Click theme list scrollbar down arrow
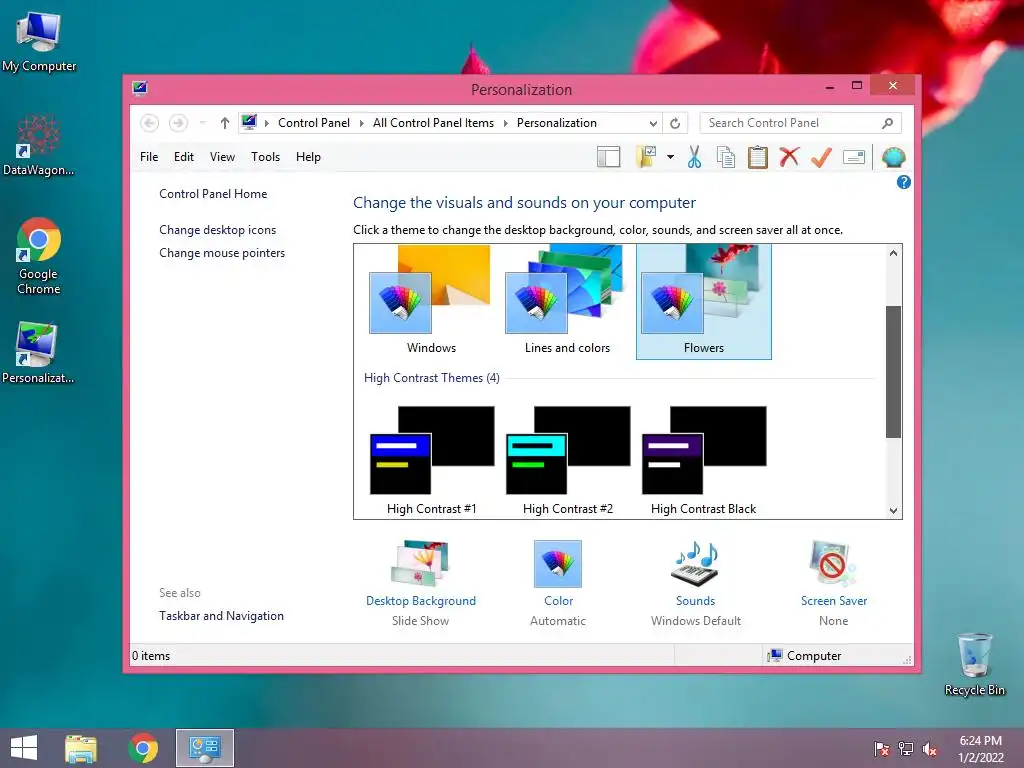The image size is (1024, 768). pyautogui.click(x=893, y=511)
